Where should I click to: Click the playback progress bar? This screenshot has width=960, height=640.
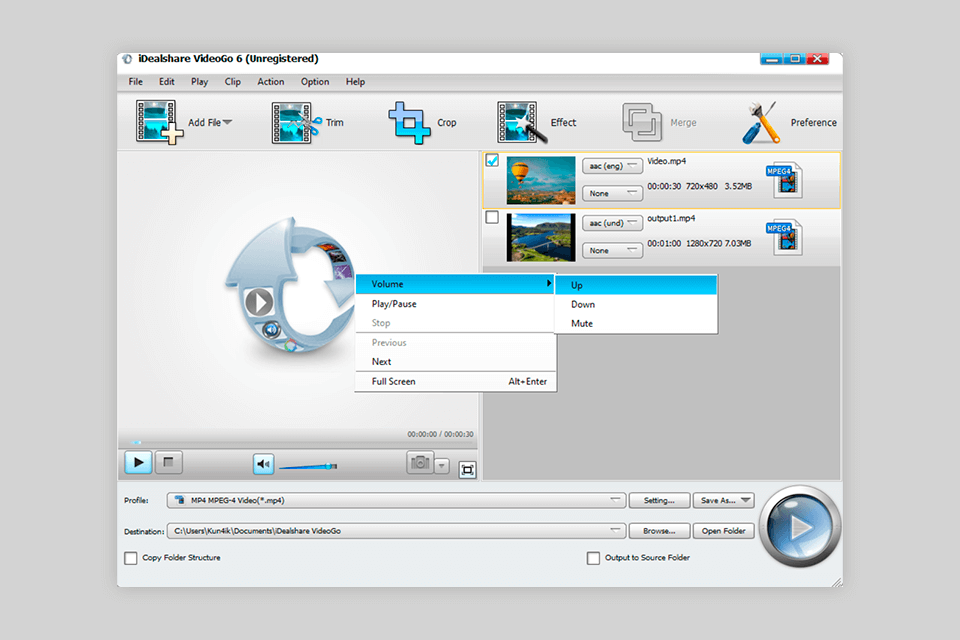(x=297, y=442)
